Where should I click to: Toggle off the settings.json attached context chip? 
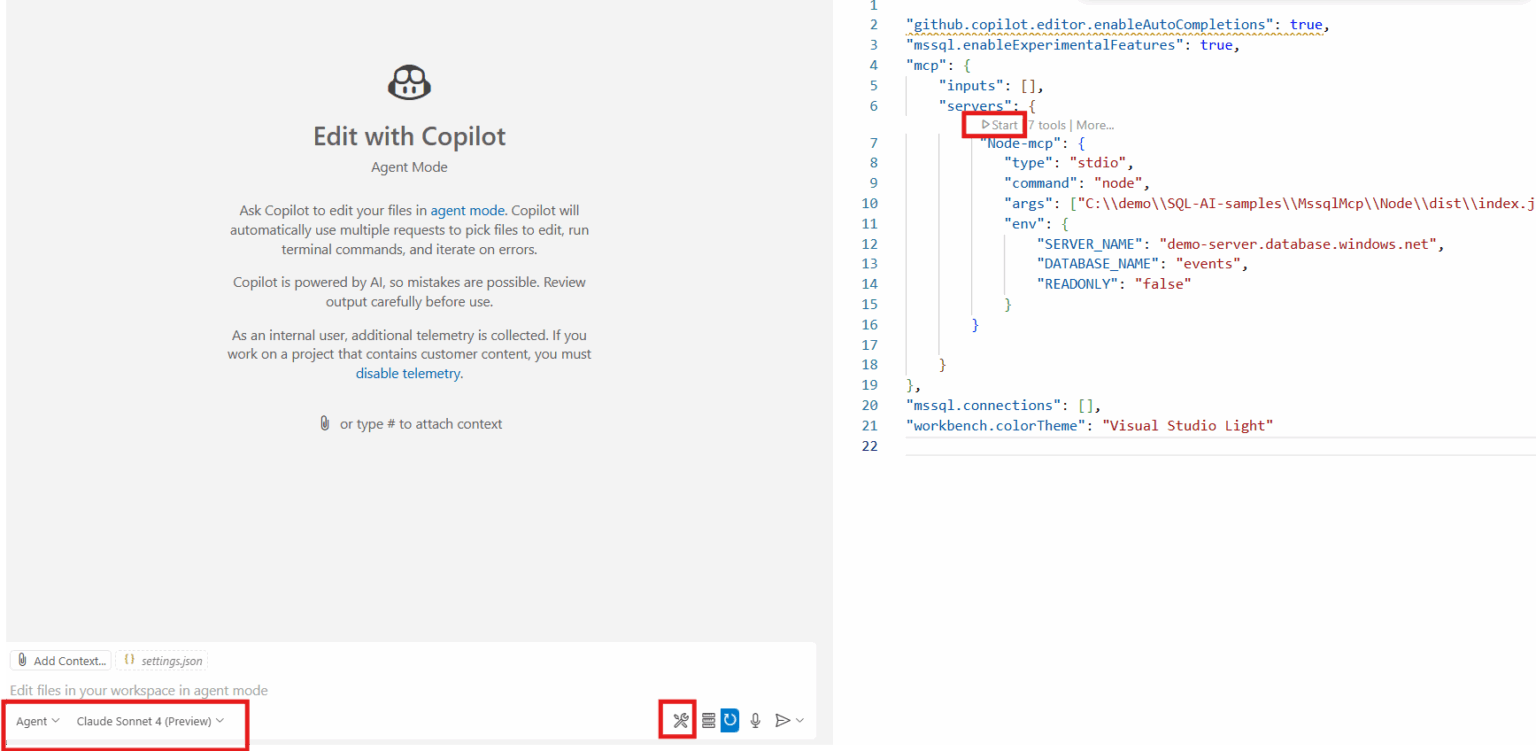point(162,660)
